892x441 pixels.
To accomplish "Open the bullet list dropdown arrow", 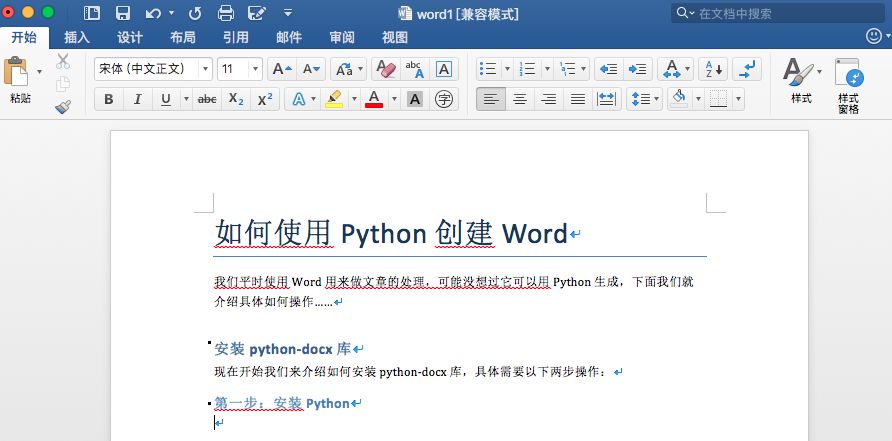I will tap(507, 69).
